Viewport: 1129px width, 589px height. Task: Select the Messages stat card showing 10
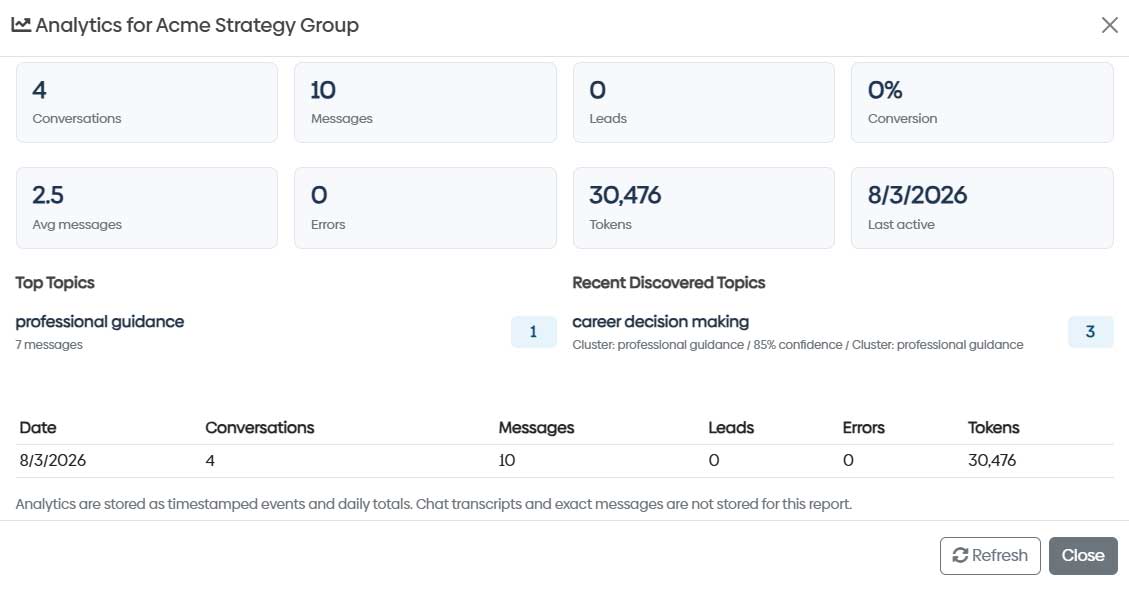pyautogui.click(x=426, y=102)
